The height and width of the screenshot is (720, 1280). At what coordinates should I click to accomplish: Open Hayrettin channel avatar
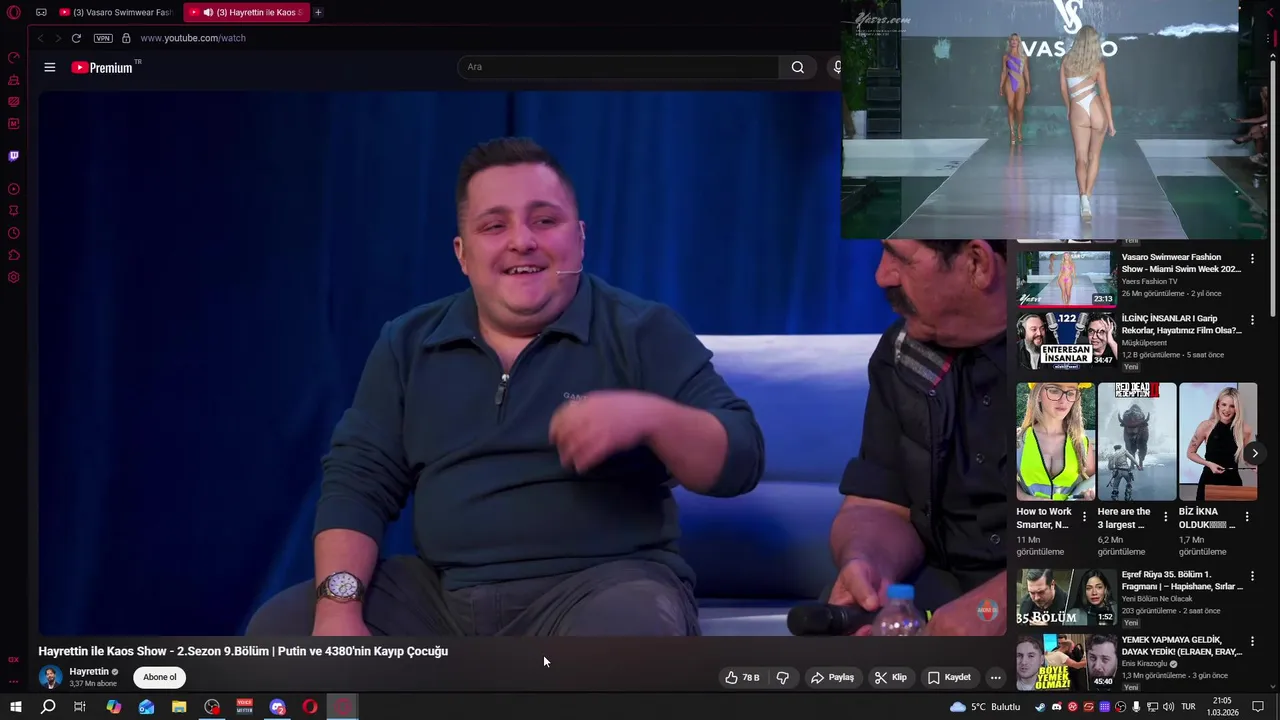tap(50, 677)
